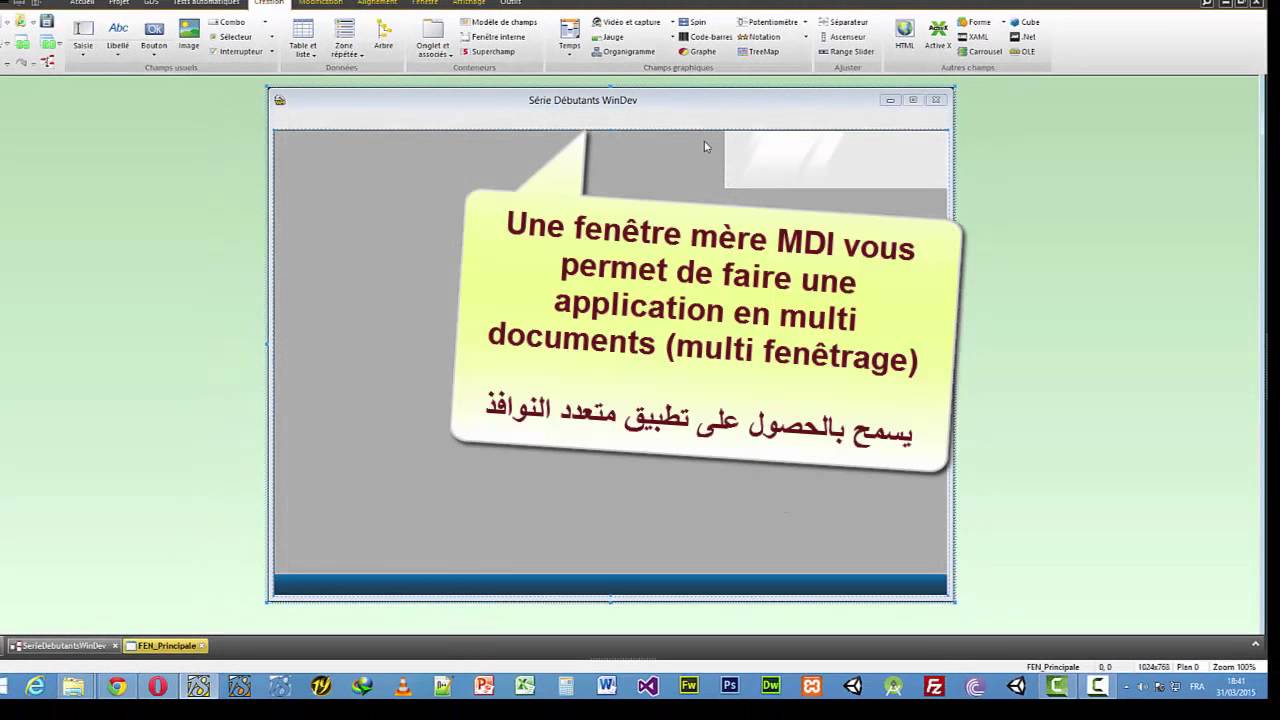Viewport: 1280px width, 720px height.
Task: Insert a XAML control
Action: tap(973, 37)
